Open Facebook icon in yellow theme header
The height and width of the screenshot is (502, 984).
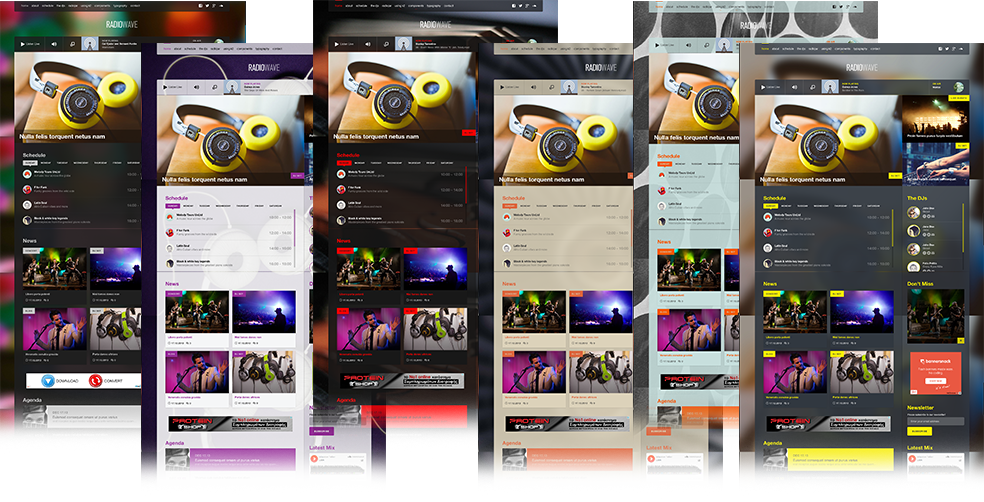941,48
